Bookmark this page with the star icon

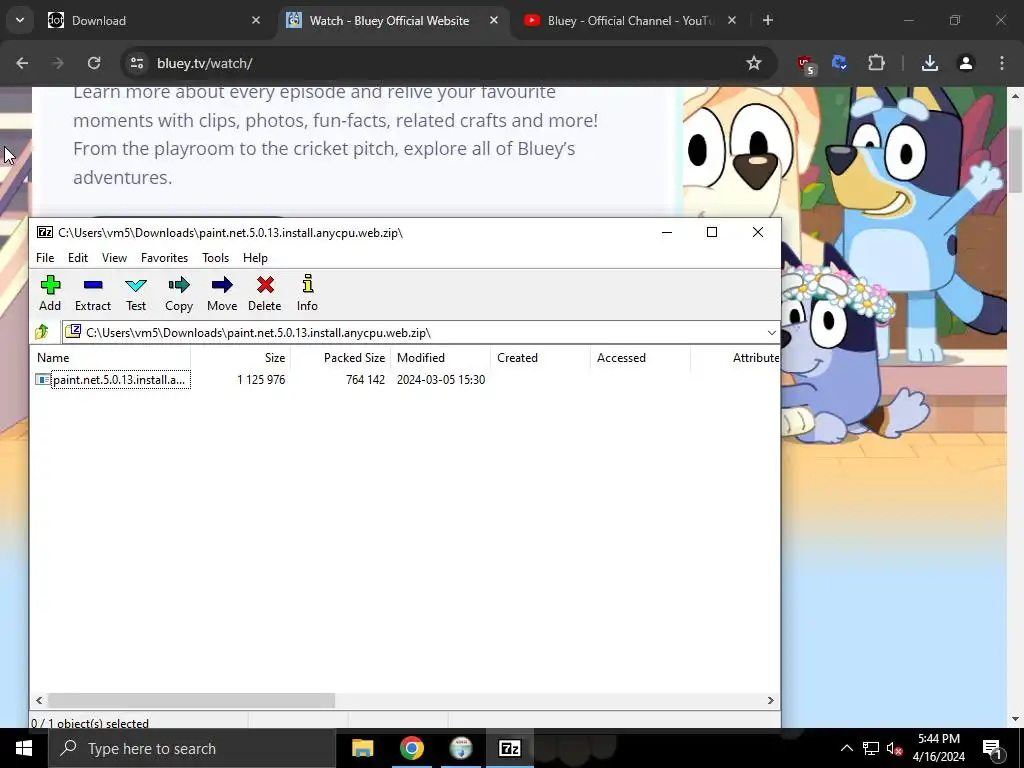[754, 63]
